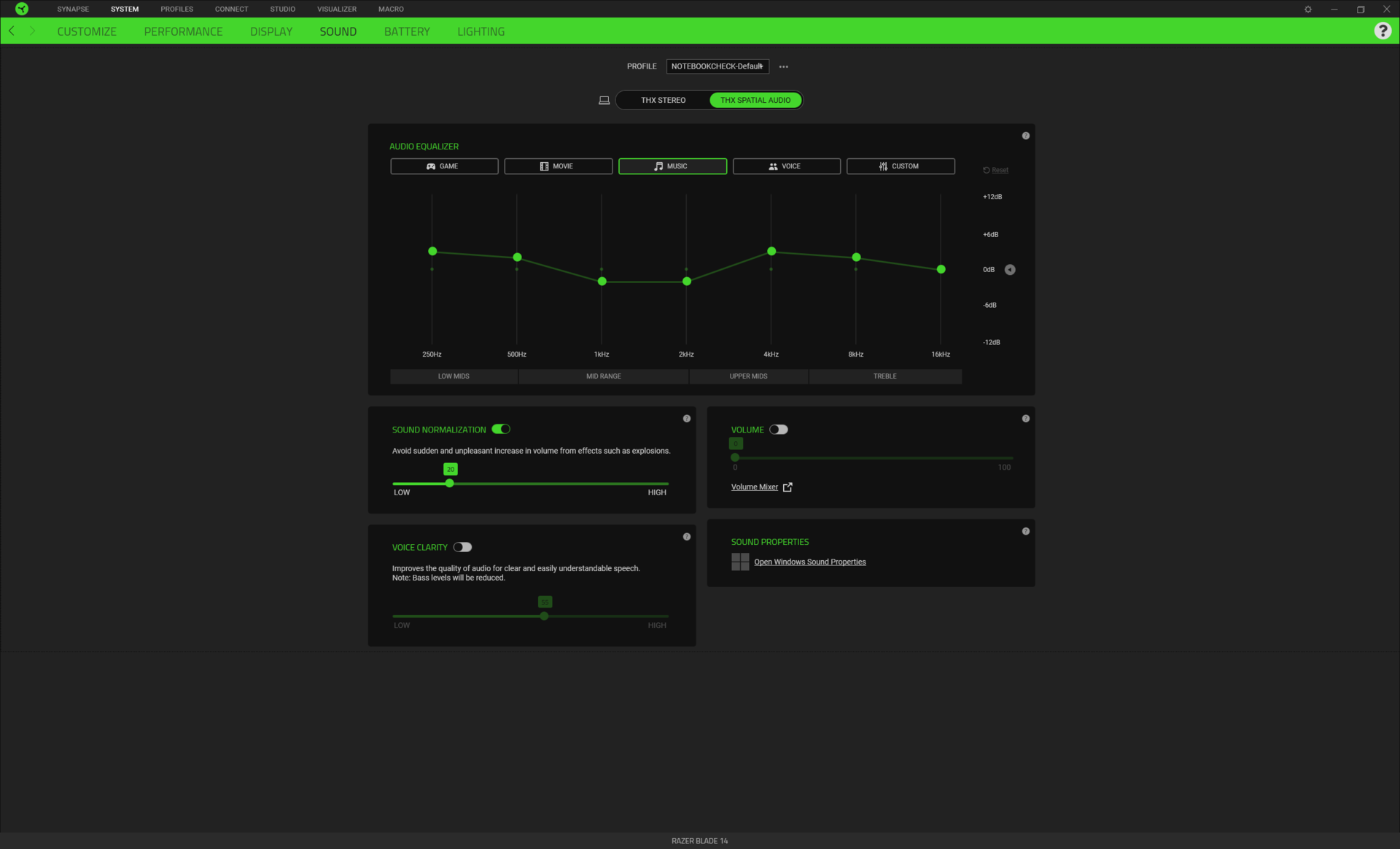Select the Game equalizer preset

click(444, 166)
